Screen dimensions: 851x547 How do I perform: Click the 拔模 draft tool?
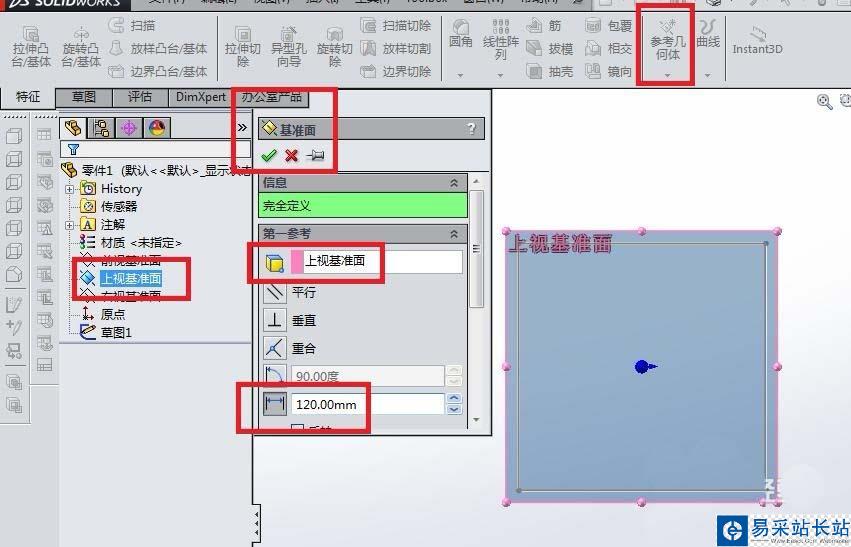(x=550, y=48)
